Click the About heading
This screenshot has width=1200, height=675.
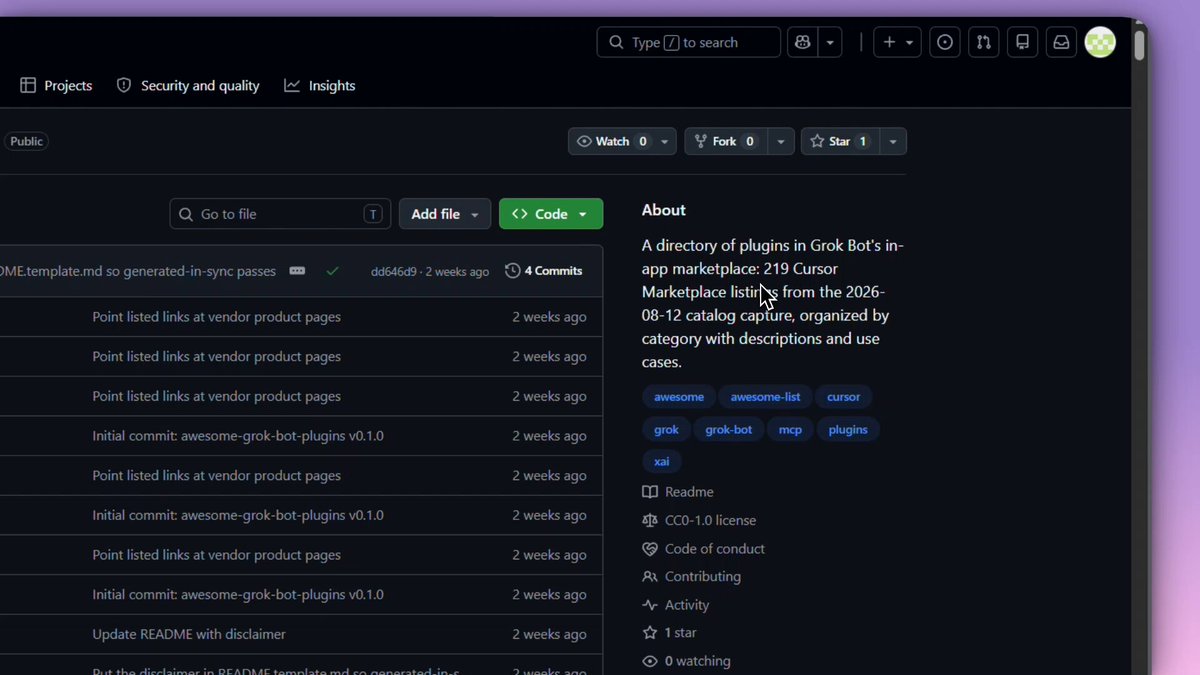click(664, 210)
